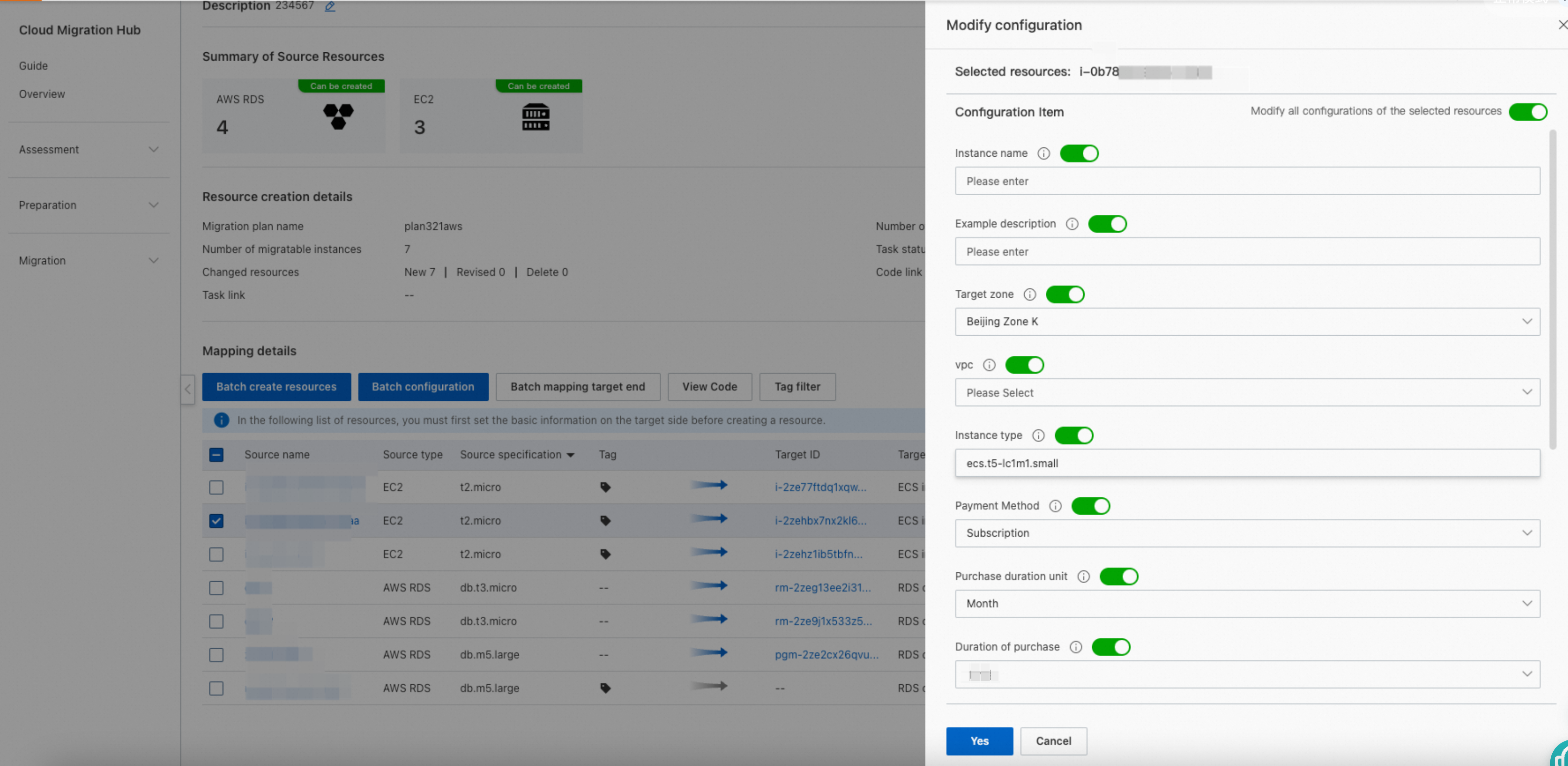This screenshot has width=1568, height=766.
Task: Click the AWS RDS hexagon cluster icon
Action: [338, 116]
